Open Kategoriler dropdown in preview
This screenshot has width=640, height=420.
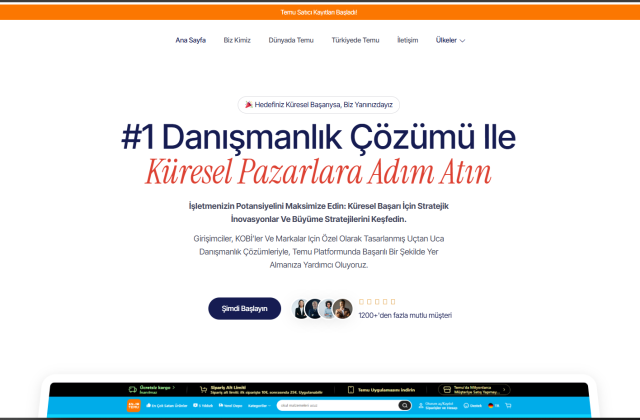click(x=260, y=406)
